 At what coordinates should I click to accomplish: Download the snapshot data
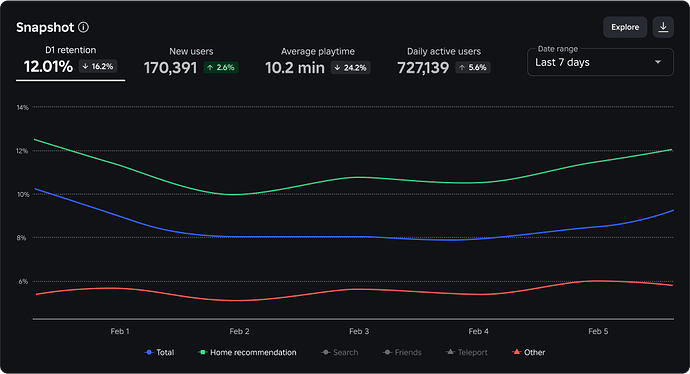[x=663, y=27]
